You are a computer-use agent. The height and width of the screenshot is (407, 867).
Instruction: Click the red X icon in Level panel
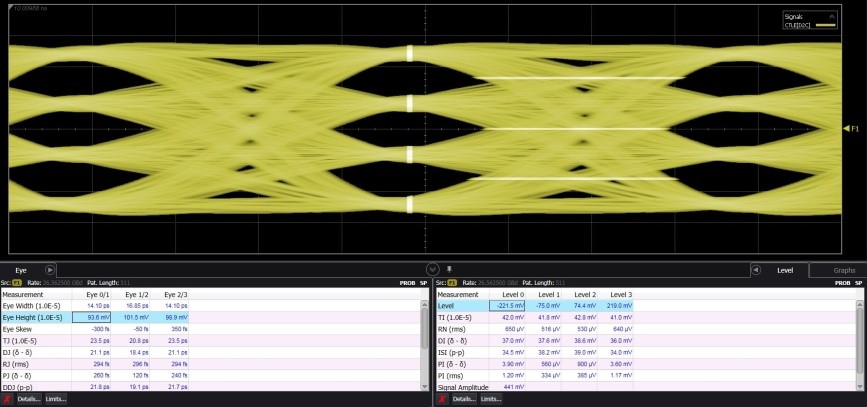(x=443, y=398)
